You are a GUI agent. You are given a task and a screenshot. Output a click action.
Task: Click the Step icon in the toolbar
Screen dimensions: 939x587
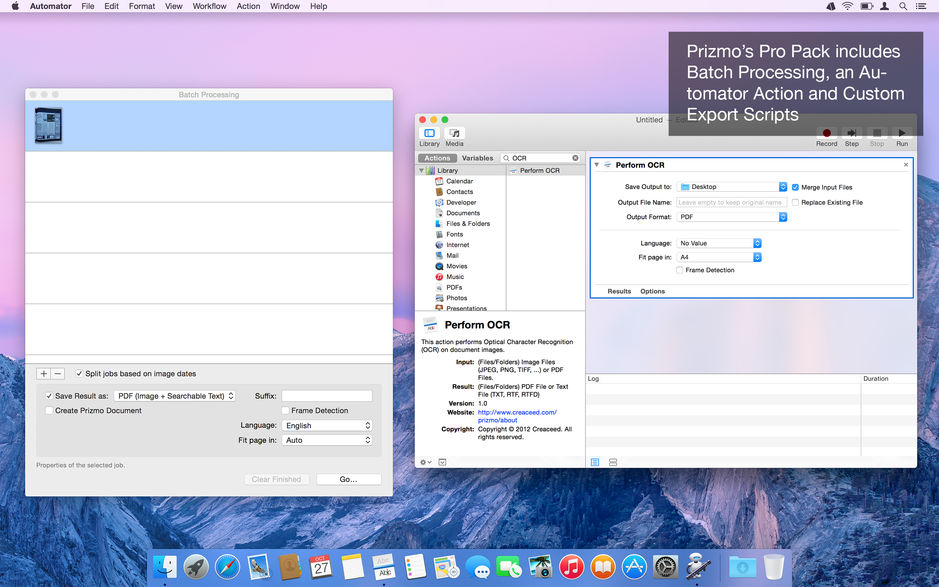[851, 133]
